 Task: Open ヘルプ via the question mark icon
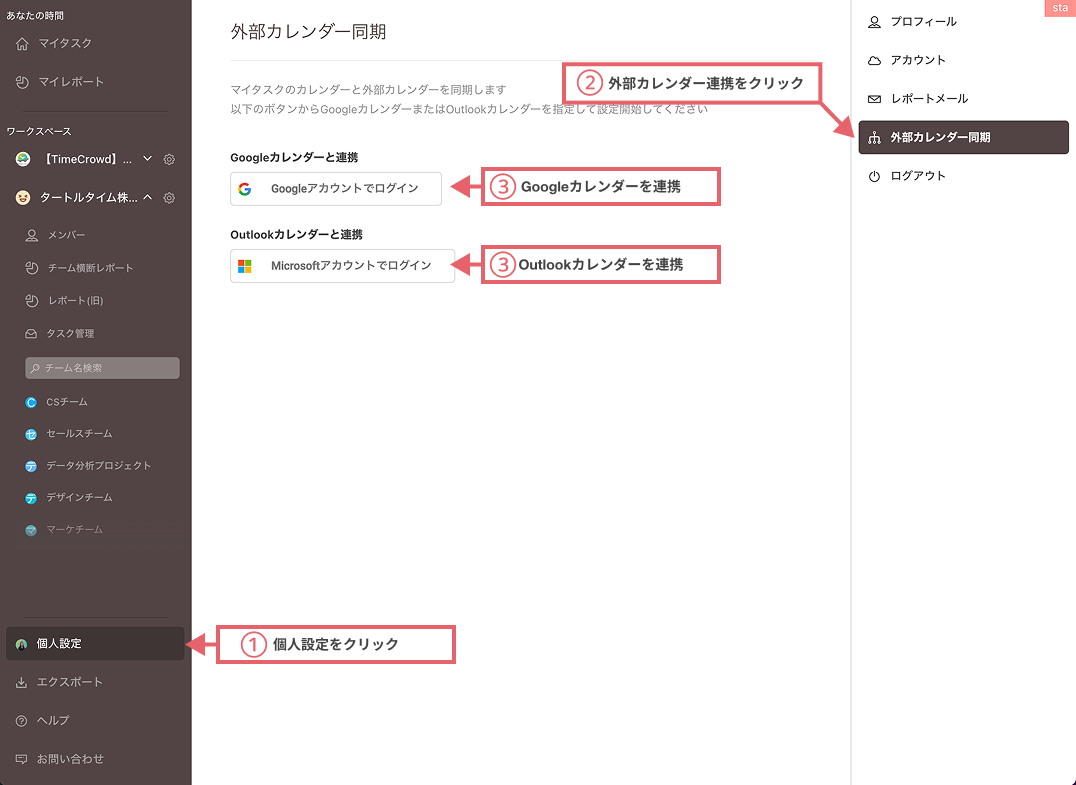[x=20, y=720]
